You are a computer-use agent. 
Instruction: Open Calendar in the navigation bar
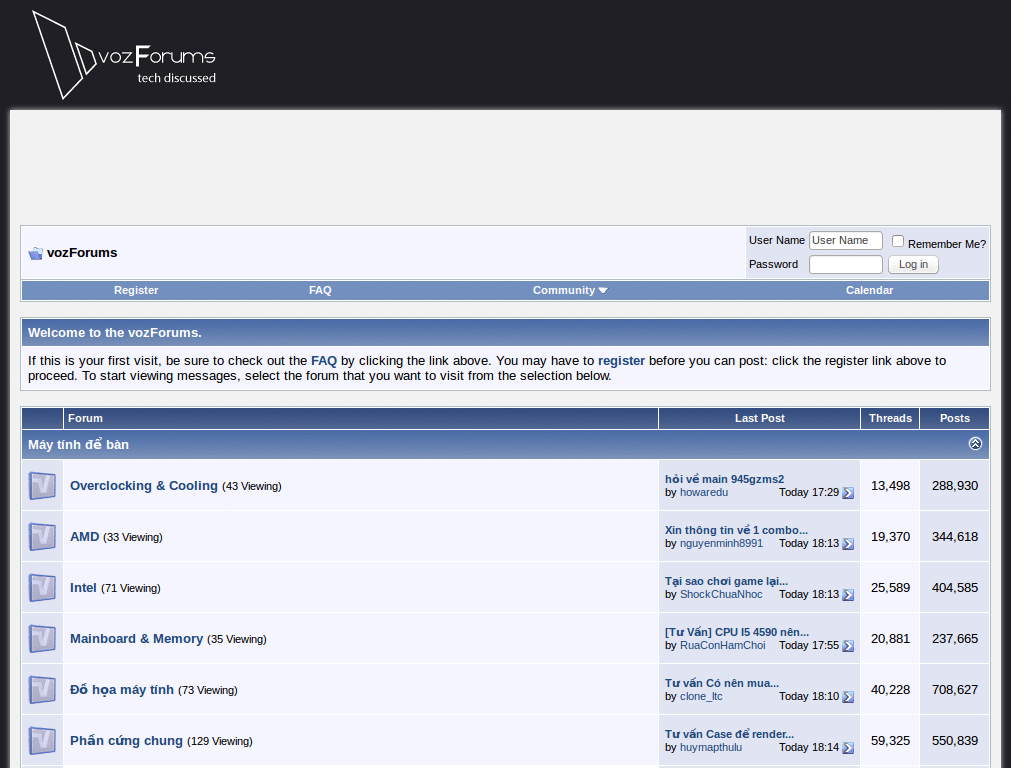869,291
